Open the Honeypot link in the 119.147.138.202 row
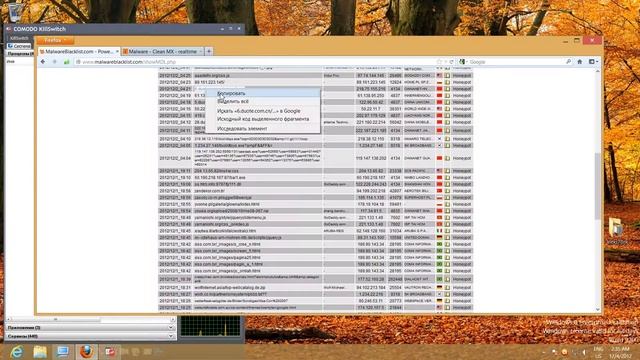Viewport: 640px width, 360px height. pos(462,158)
